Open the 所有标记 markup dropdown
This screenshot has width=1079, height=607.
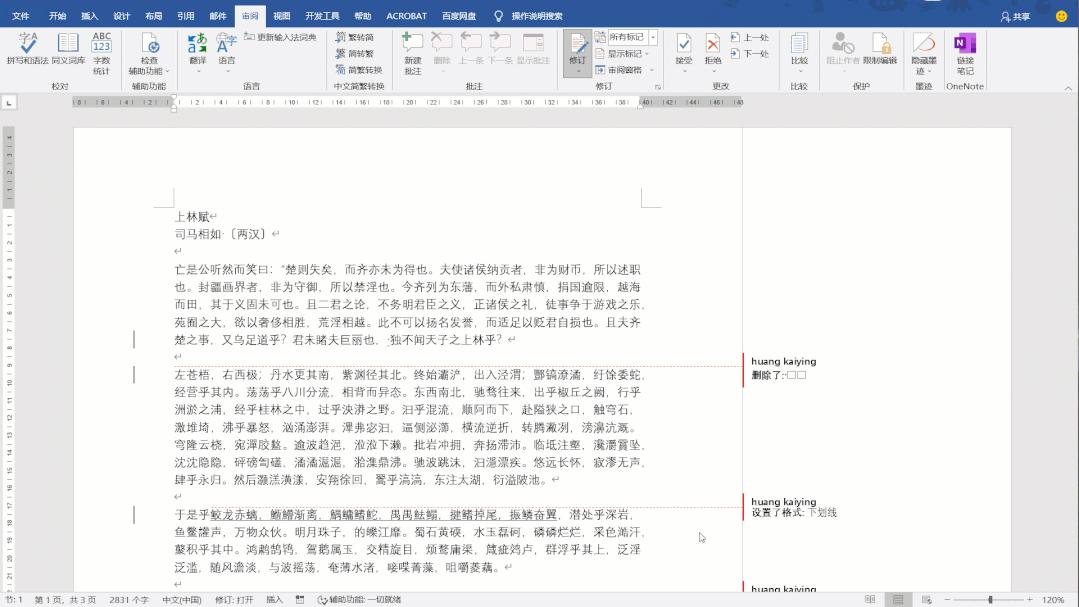627,36
